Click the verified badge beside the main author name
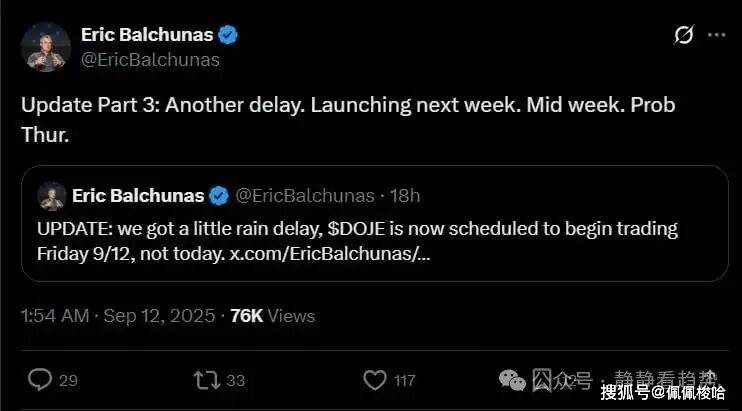Image resolution: width=742 pixels, height=411 pixels. 228,35
